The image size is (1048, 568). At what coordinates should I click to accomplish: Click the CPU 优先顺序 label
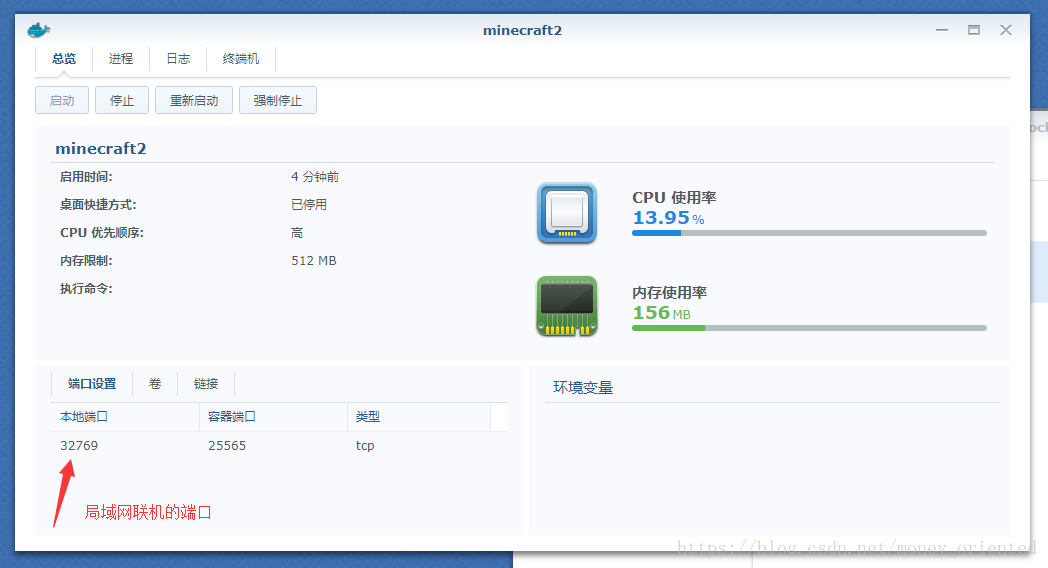[x=102, y=233]
